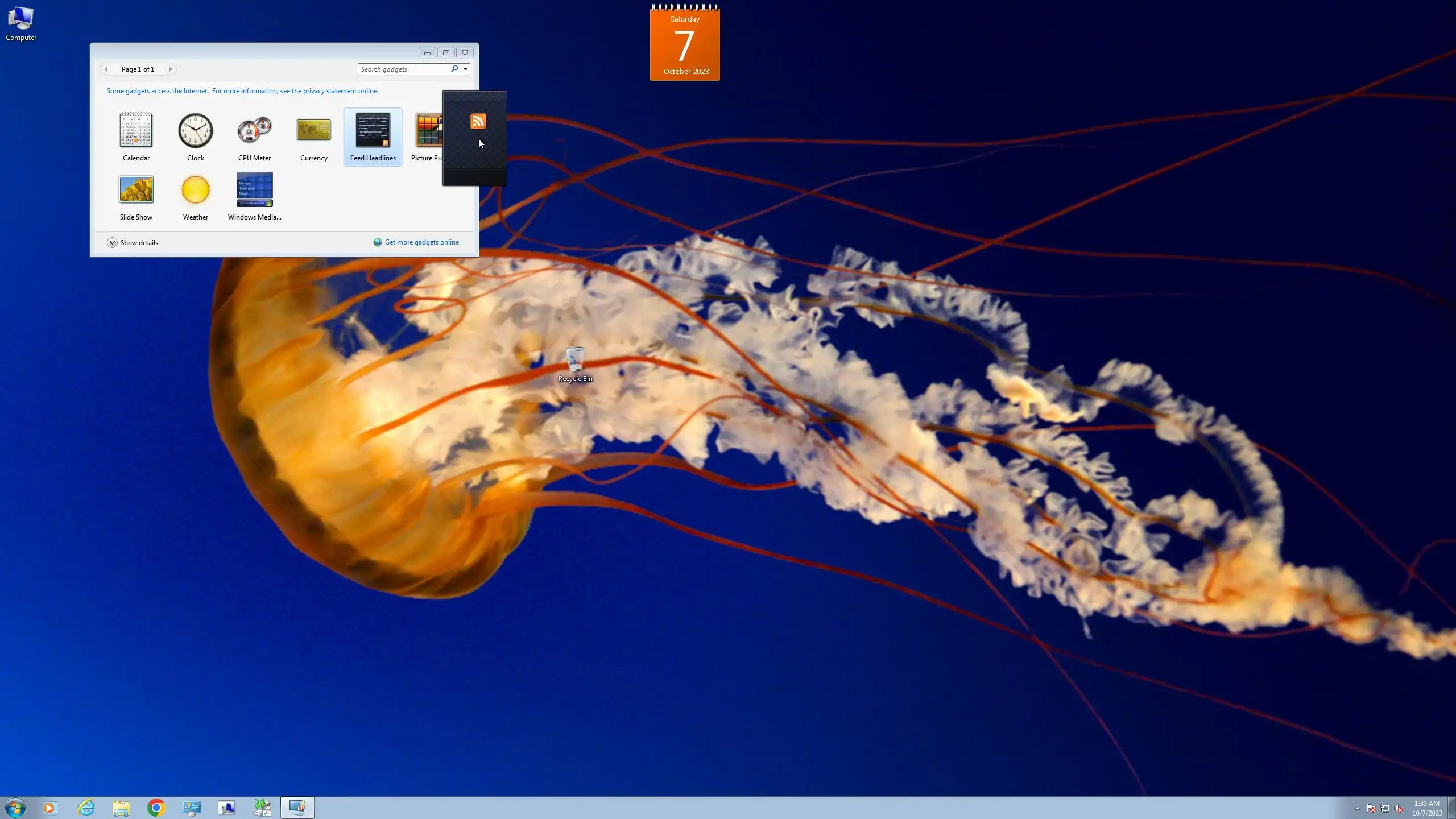This screenshot has width=1456, height=819.
Task: Open Google Chrome from taskbar
Action: (156, 808)
